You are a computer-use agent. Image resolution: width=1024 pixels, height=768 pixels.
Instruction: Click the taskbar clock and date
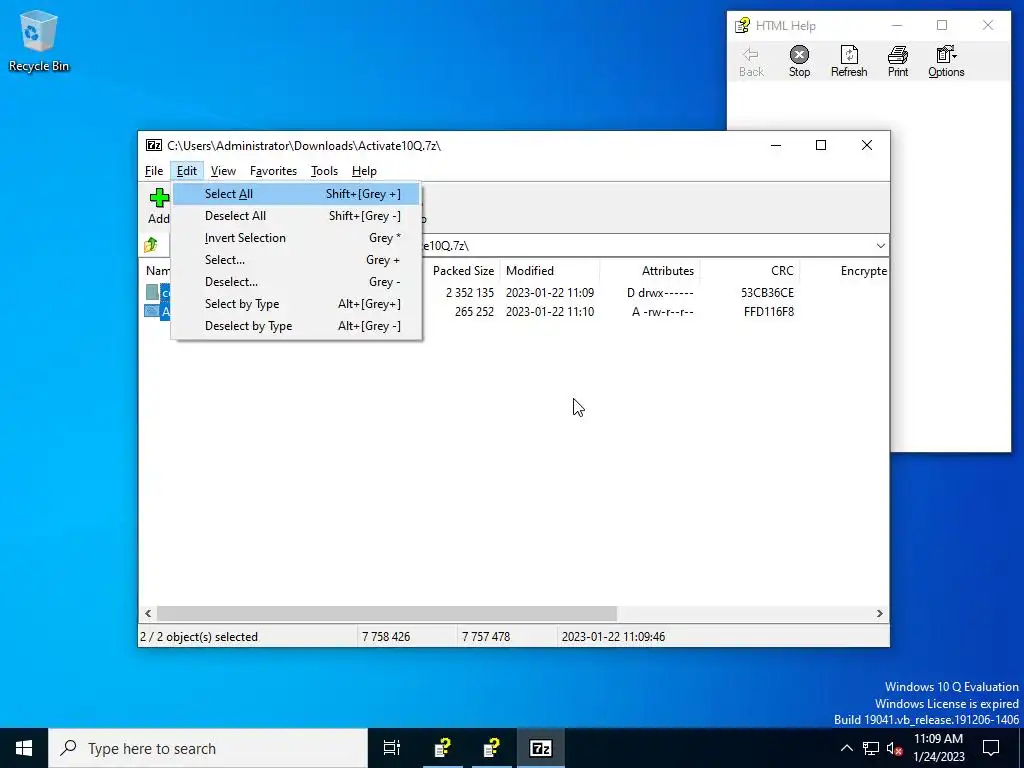tap(938, 748)
